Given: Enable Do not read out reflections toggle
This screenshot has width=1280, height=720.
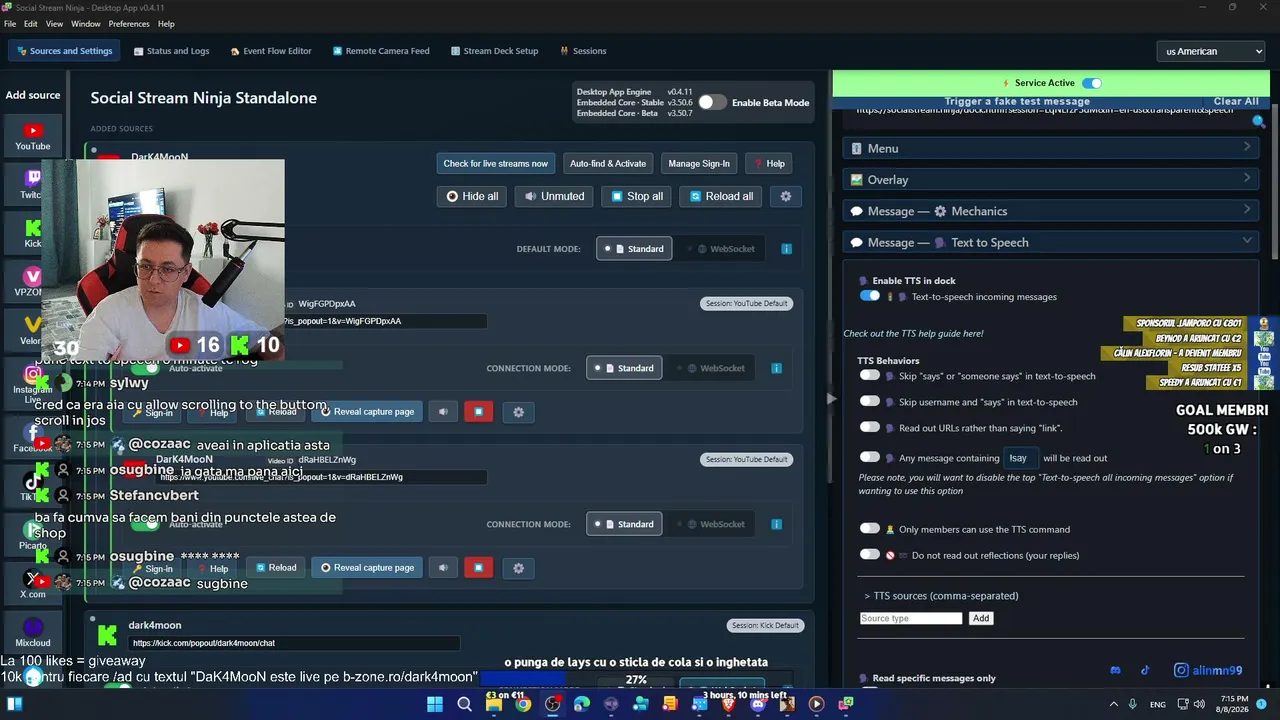Looking at the screenshot, I should point(870,554).
